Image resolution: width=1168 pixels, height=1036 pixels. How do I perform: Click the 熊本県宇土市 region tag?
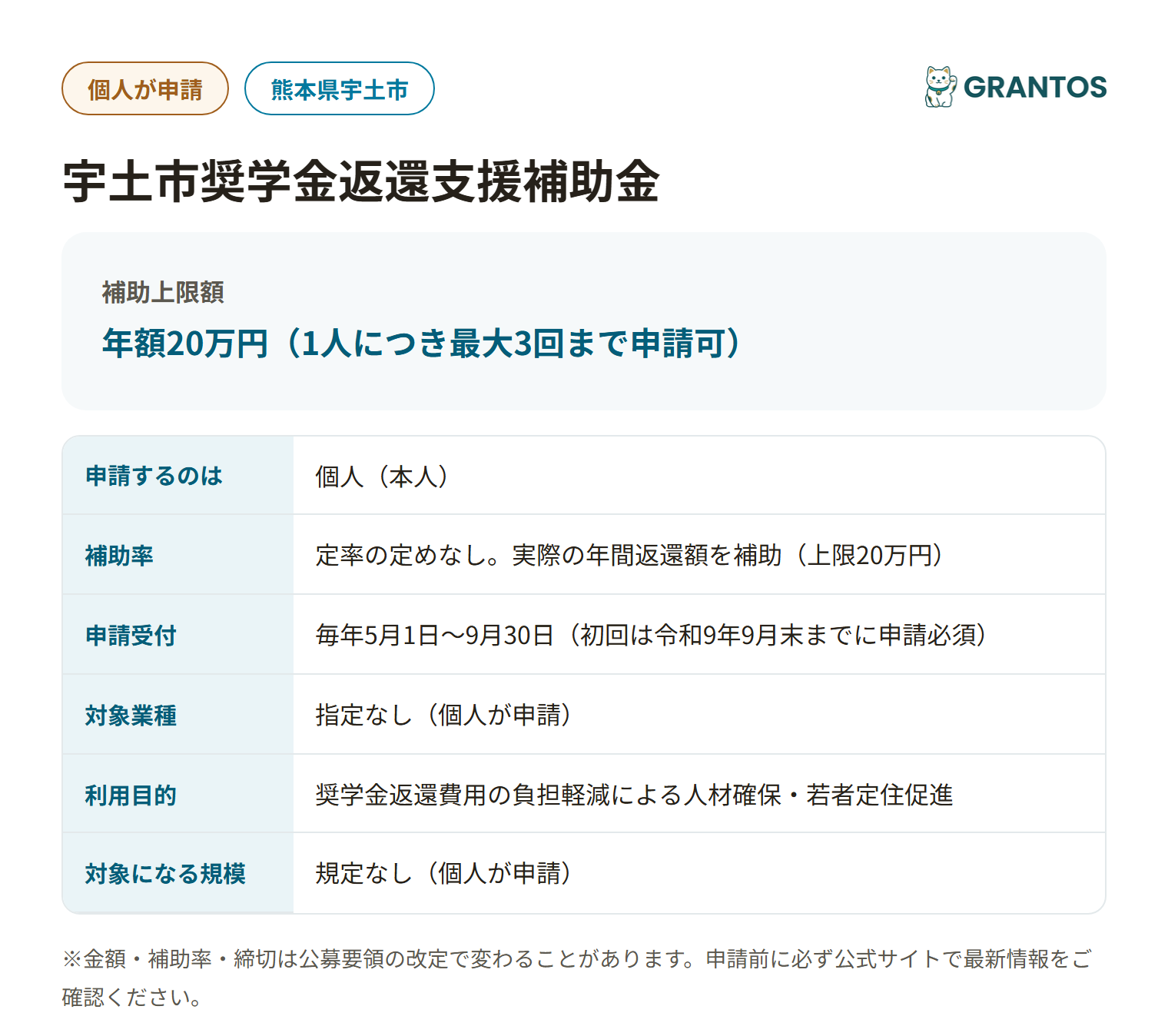[339, 88]
